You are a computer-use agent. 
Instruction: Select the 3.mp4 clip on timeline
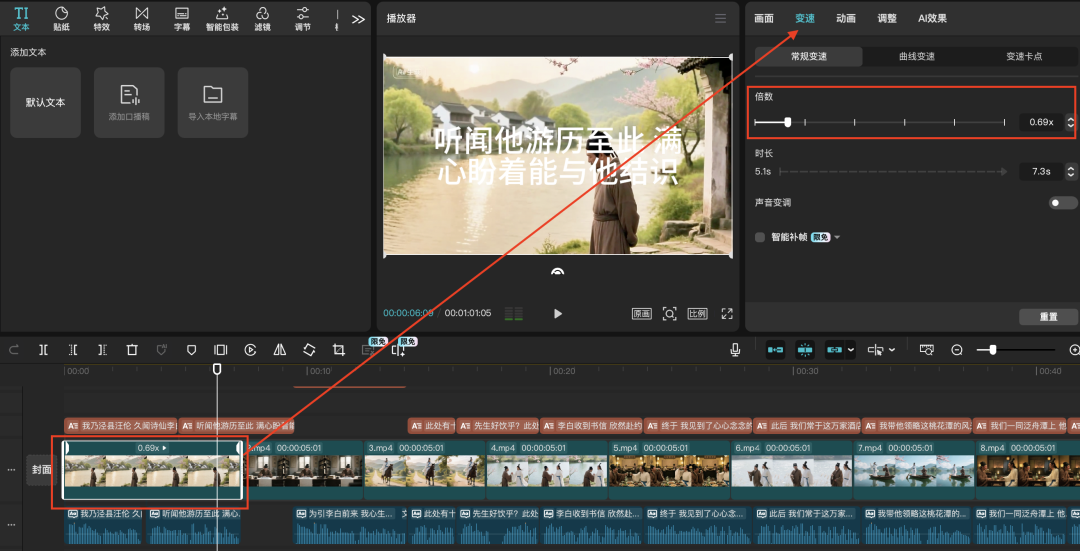coord(425,470)
